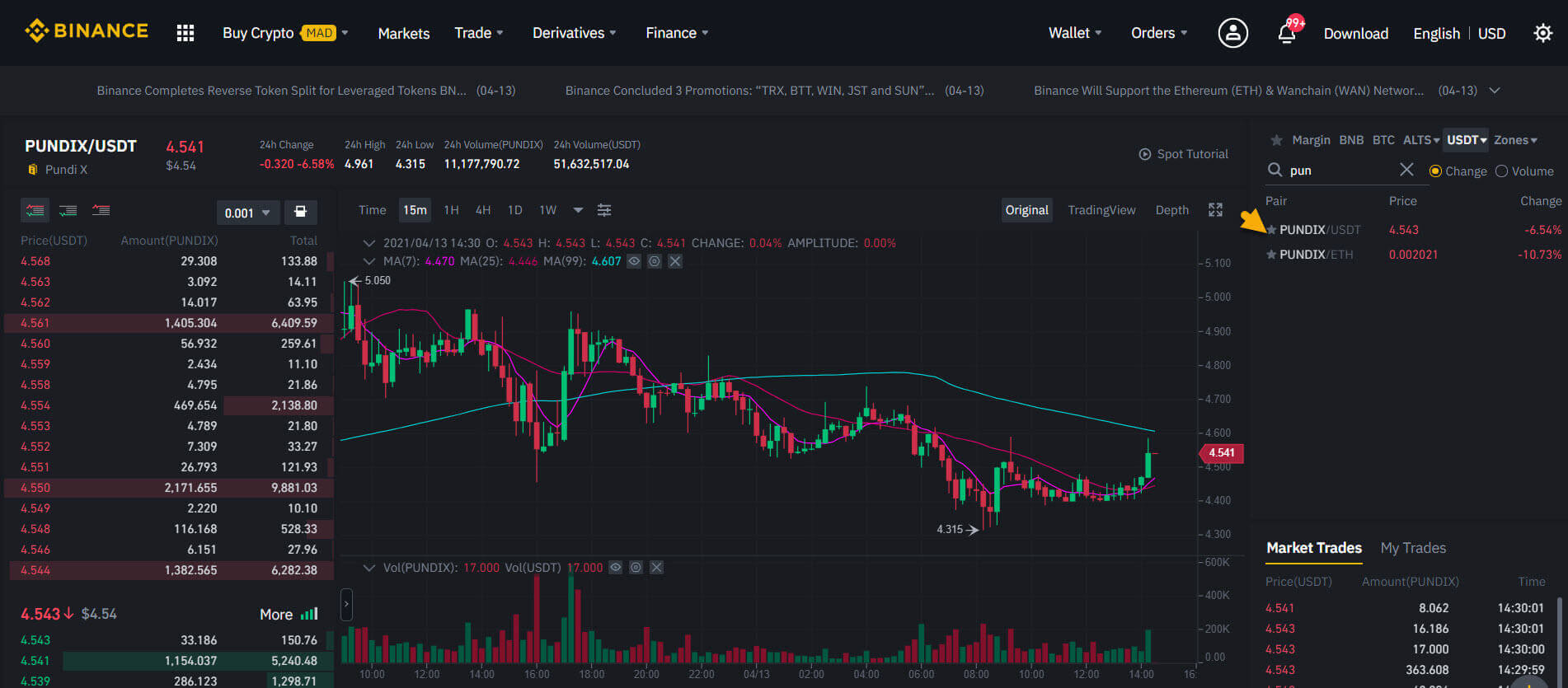Show buy orders only in order book
The width and height of the screenshot is (1568, 688).
click(x=68, y=211)
